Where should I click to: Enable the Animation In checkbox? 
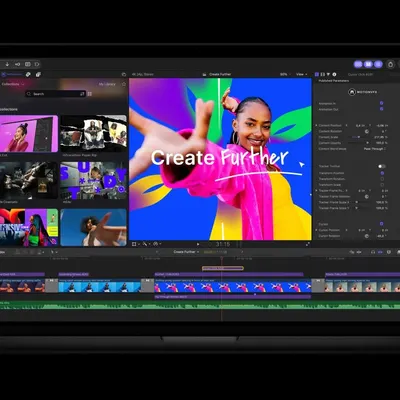[x=382, y=103]
